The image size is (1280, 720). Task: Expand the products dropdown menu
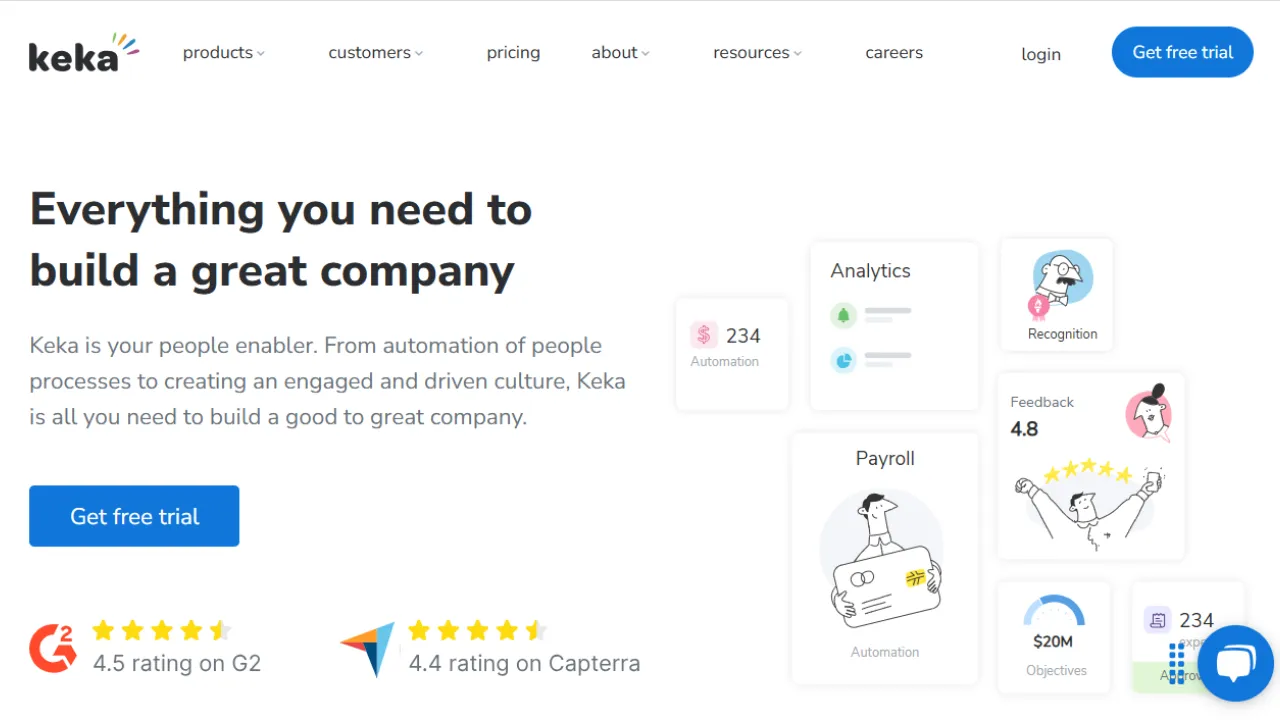pyautogui.click(x=223, y=53)
